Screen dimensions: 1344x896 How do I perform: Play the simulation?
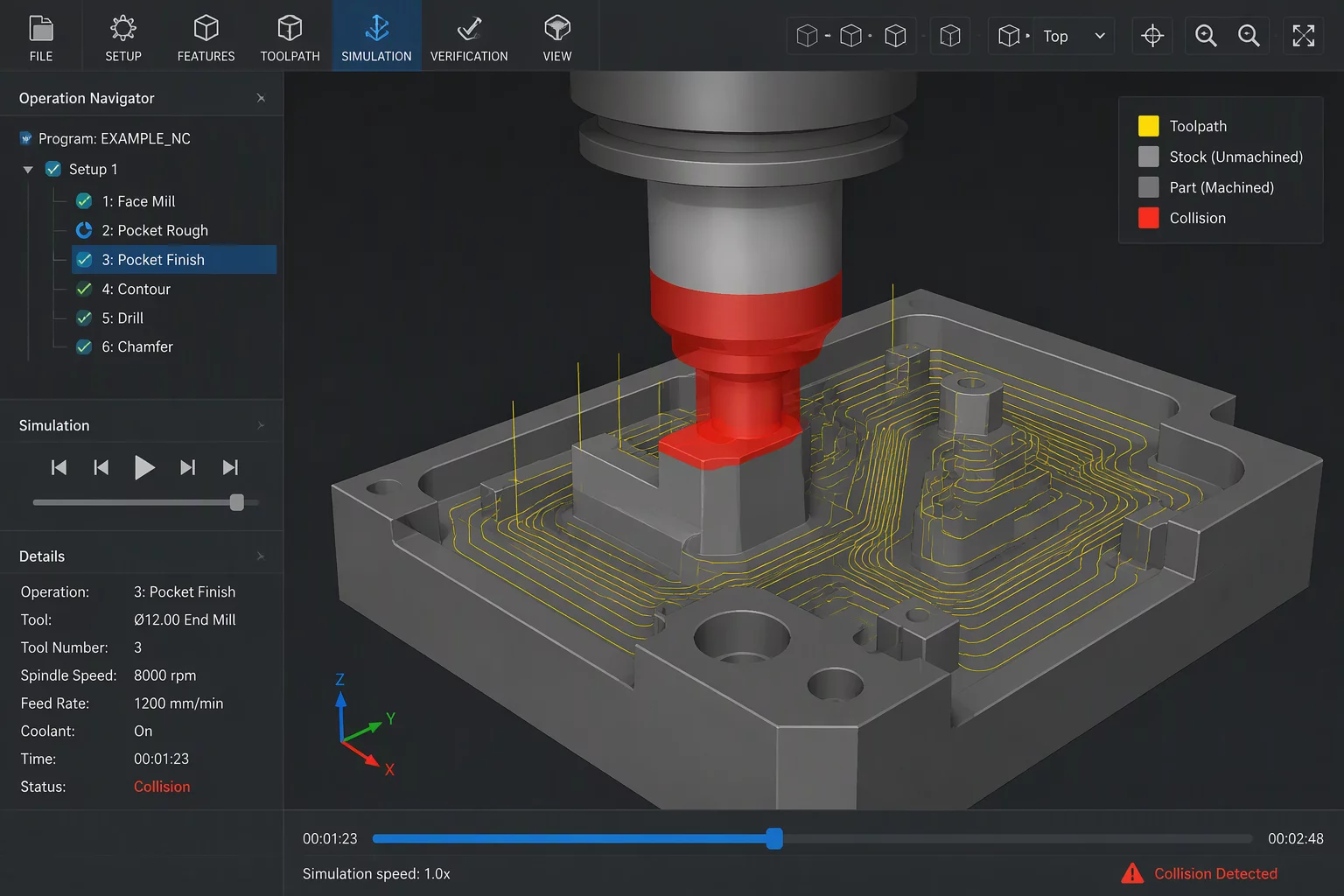point(144,467)
